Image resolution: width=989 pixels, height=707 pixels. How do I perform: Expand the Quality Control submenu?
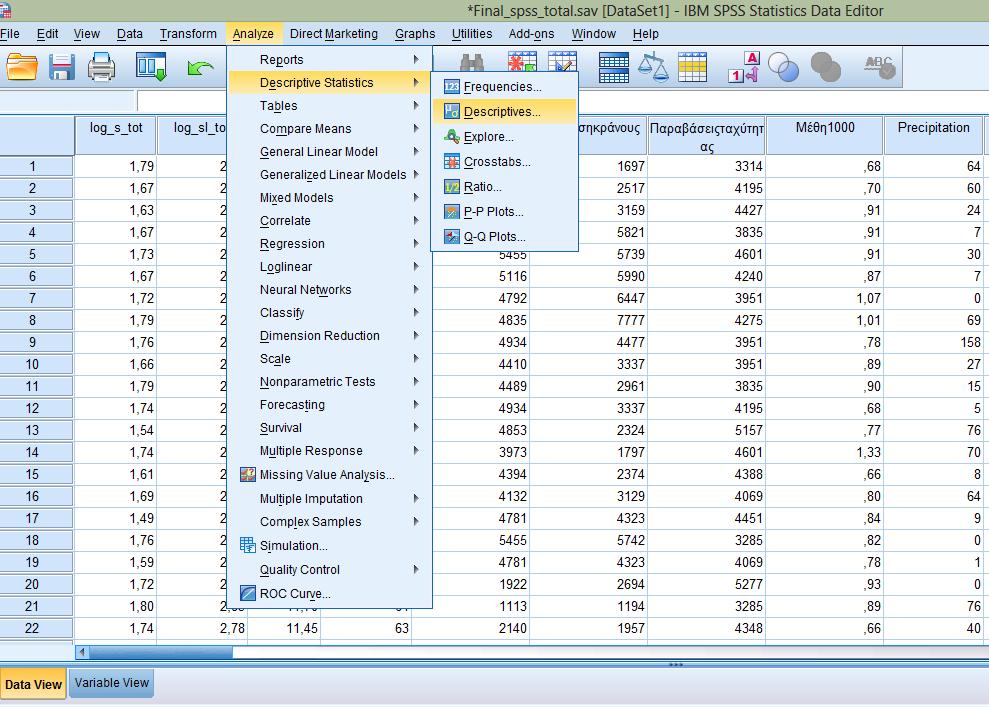(x=330, y=570)
